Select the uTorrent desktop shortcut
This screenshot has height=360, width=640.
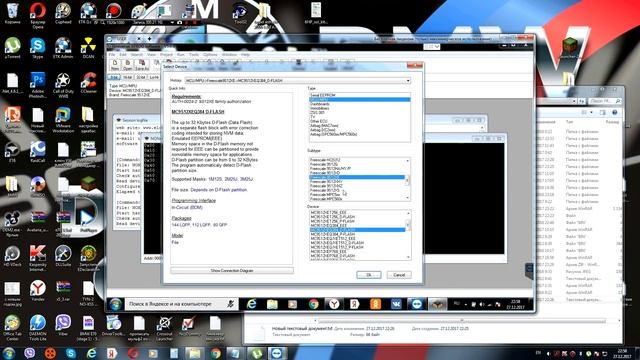click(13, 48)
